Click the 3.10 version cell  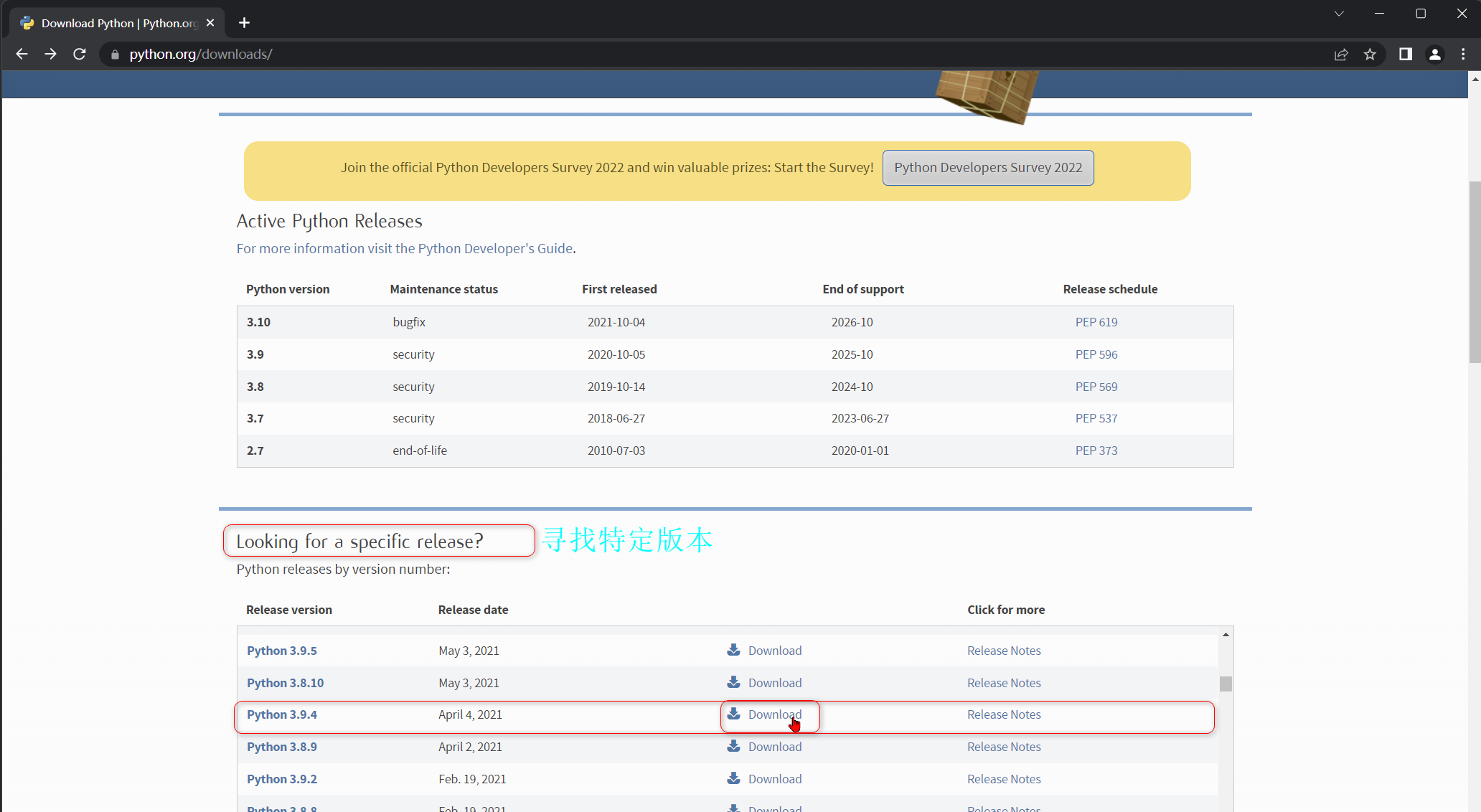click(258, 322)
